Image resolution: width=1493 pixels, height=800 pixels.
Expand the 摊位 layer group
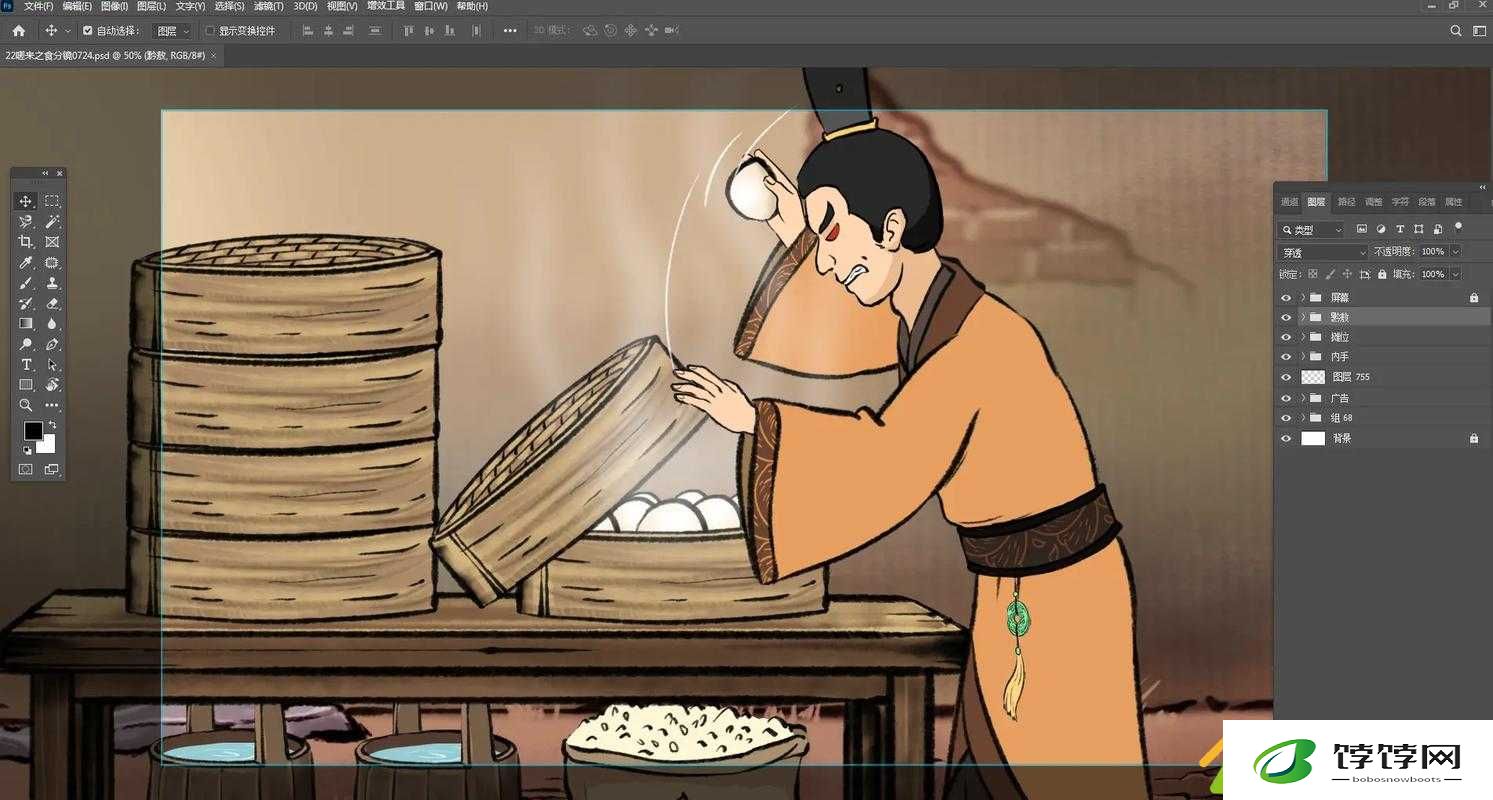coord(1303,337)
